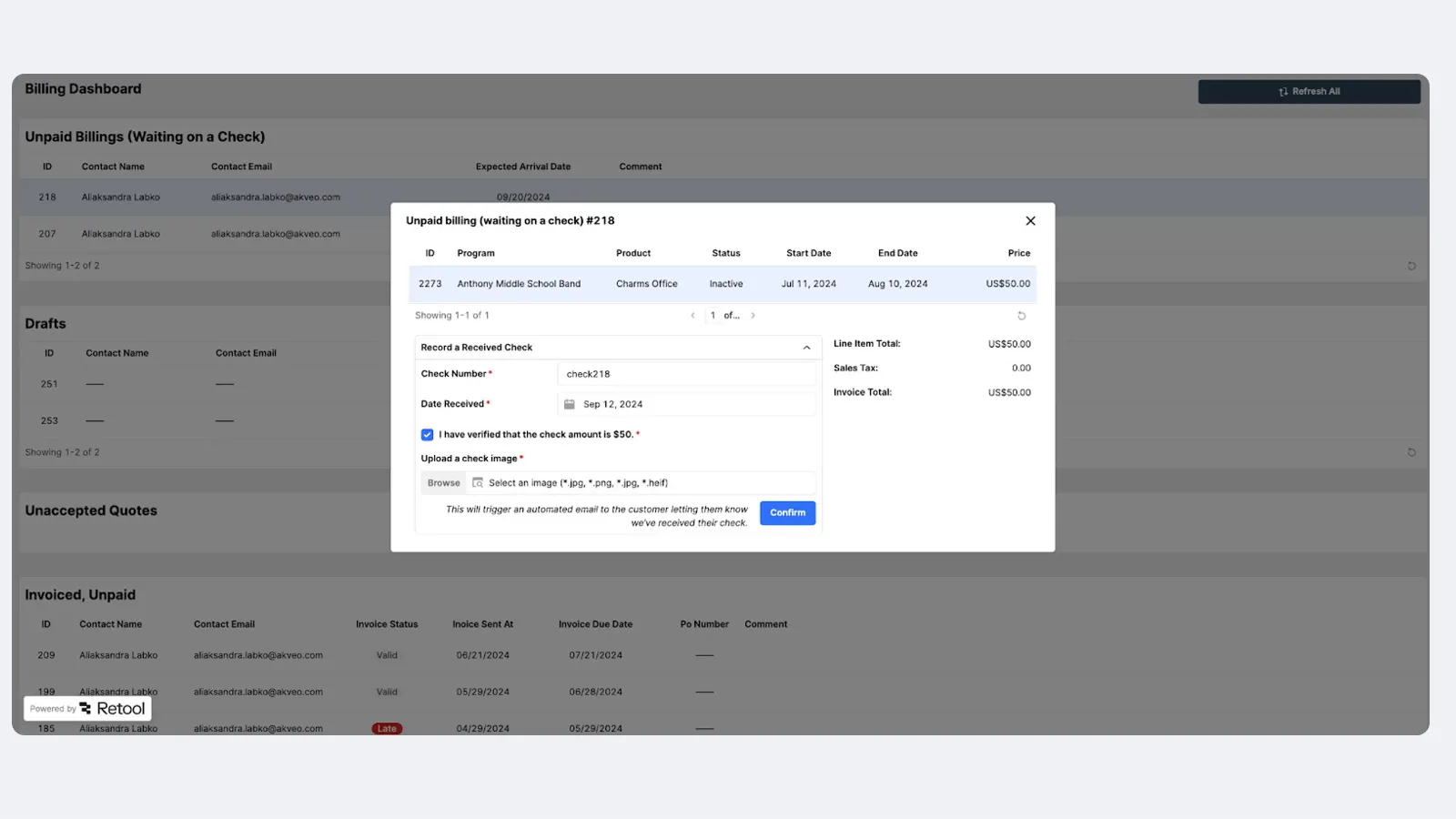The height and width of the screenshot is (819, 1456).
Task: Click the calendar icon in Date Received
Action: pyautogui.click(x=570, y=404)
